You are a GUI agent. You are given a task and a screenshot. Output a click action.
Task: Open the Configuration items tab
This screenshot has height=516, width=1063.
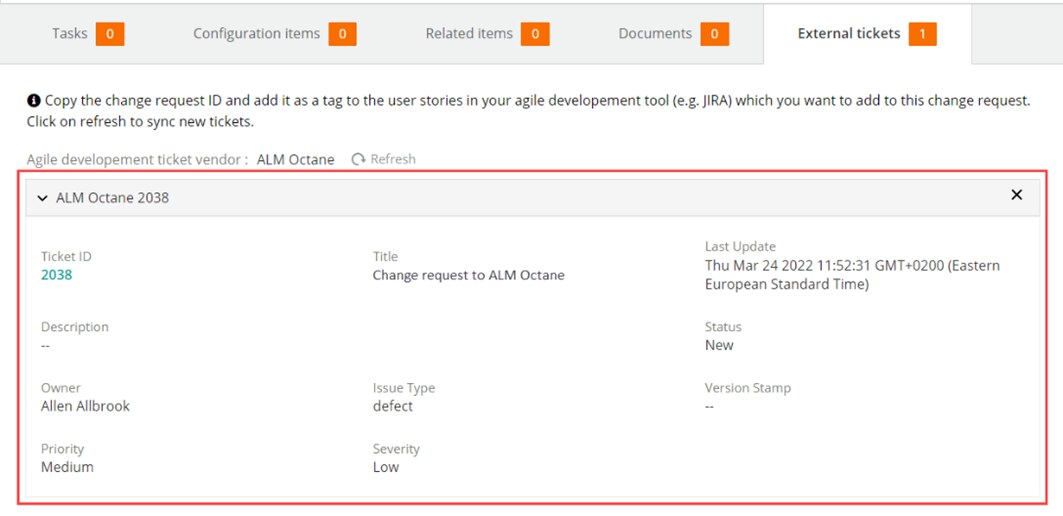[256, 34]
